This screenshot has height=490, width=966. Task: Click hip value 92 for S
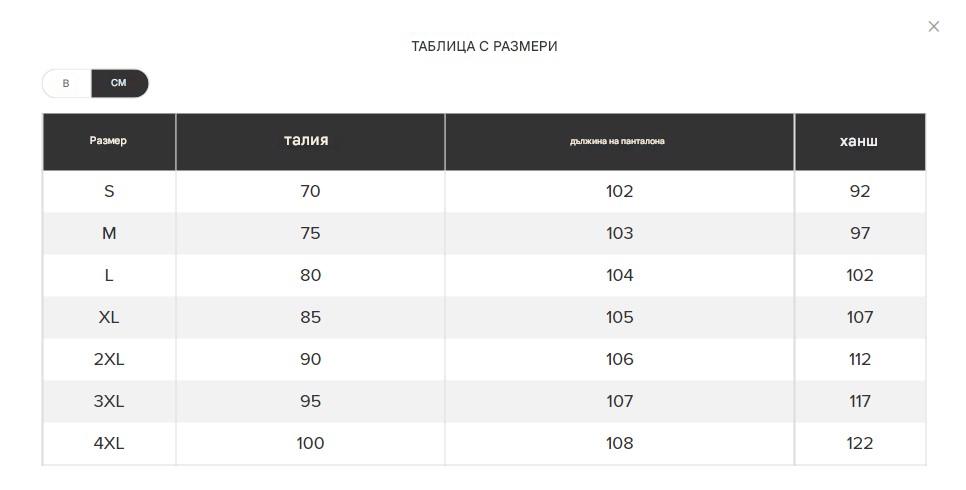pos(859,191)
